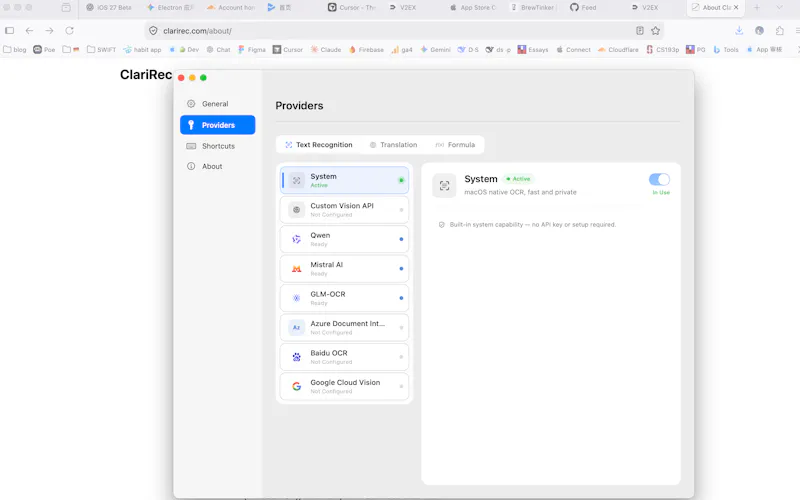The height and width of the screenshot is (500, 800).
Task: Switch to the App Store Connect tab
Action: coord(473,8)
